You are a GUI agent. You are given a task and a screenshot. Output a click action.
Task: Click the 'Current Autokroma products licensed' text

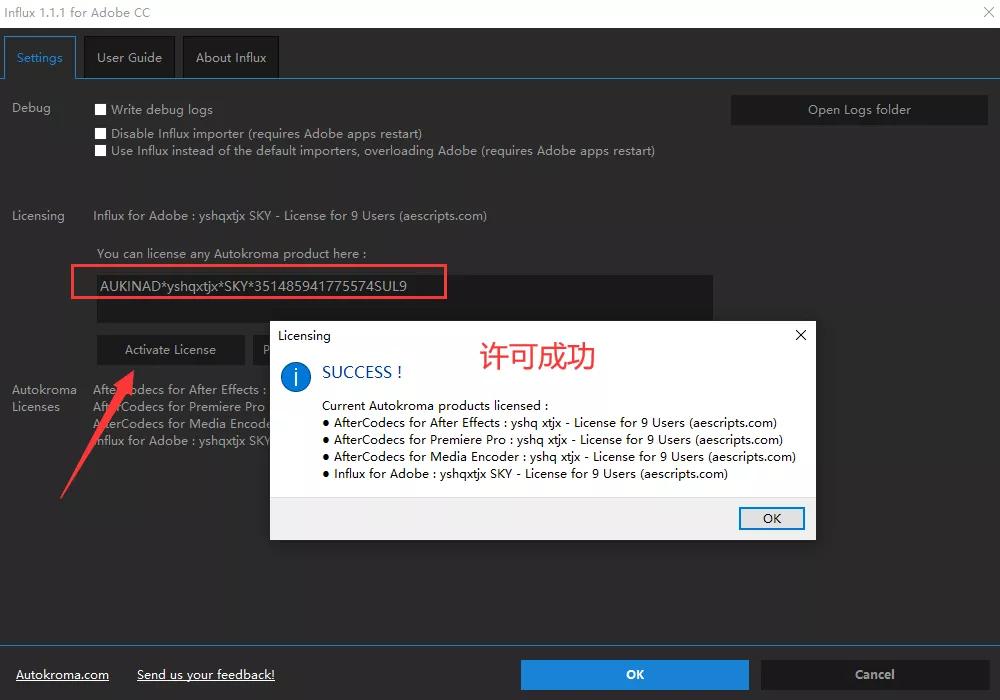click(435, 405)
